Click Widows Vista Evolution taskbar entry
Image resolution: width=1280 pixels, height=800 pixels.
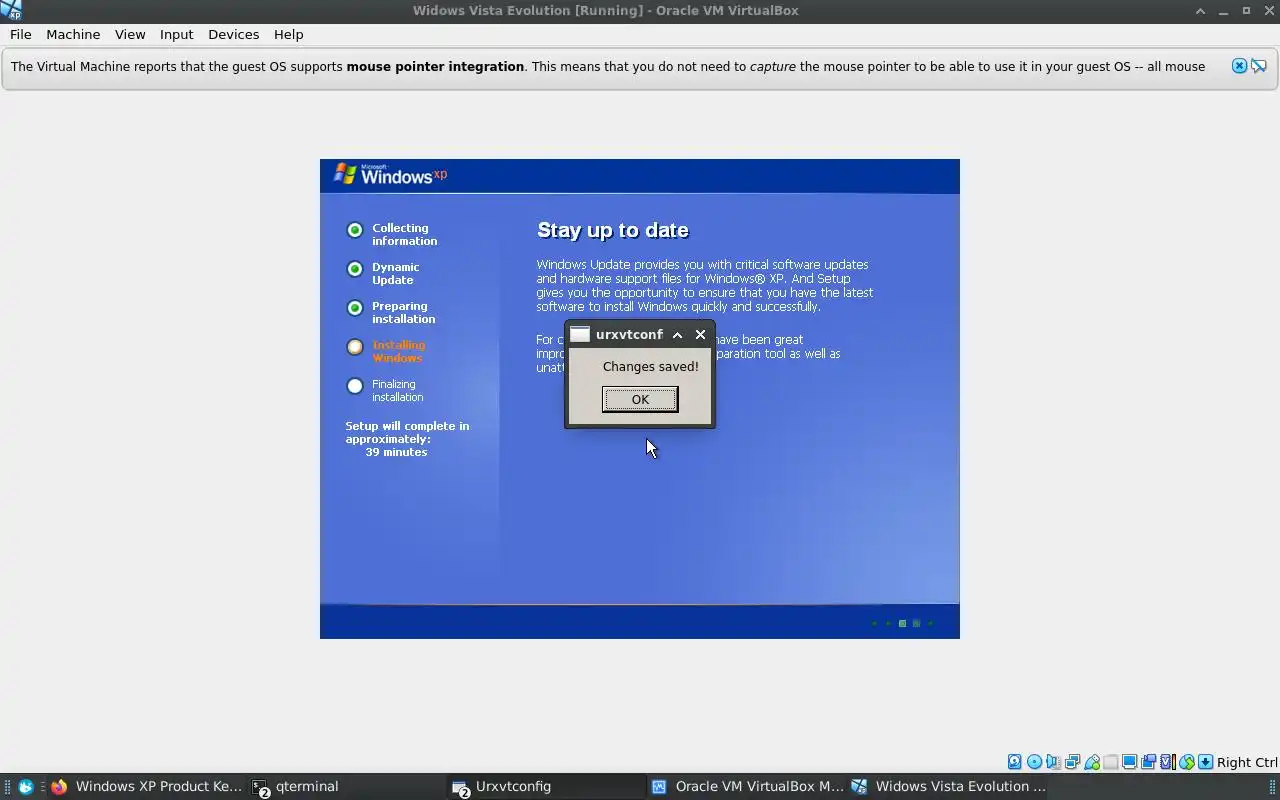pyautogui.click(x=948, y=786)
